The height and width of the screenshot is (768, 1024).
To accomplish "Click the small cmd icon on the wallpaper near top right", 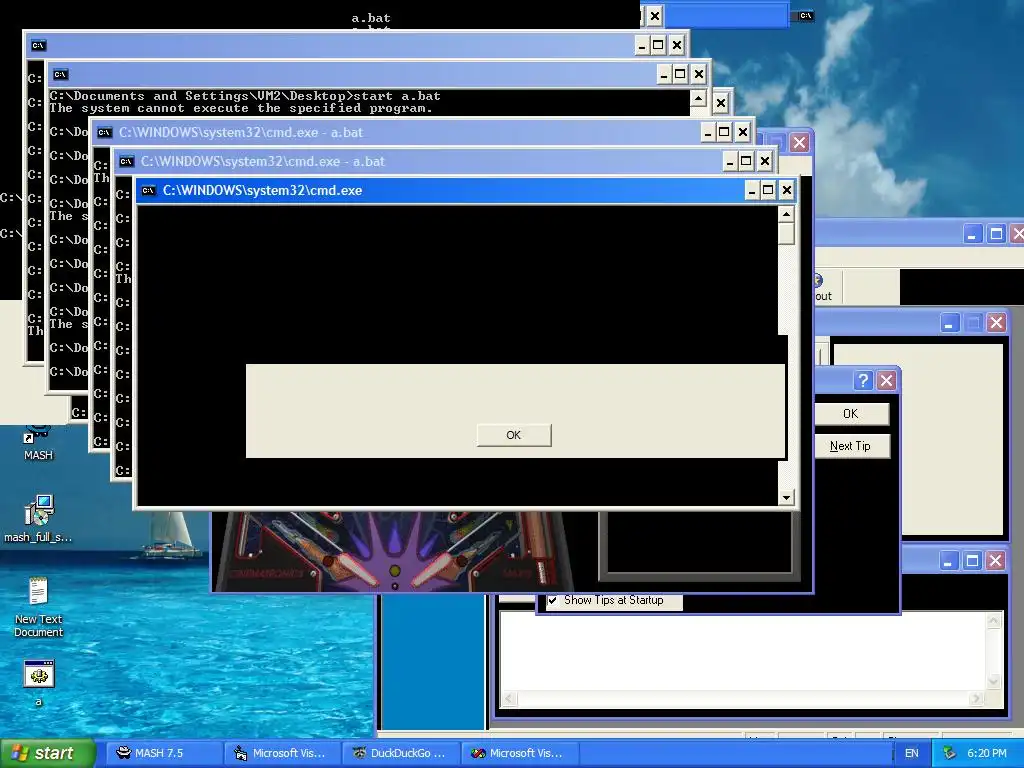I will tap(806, 16).
